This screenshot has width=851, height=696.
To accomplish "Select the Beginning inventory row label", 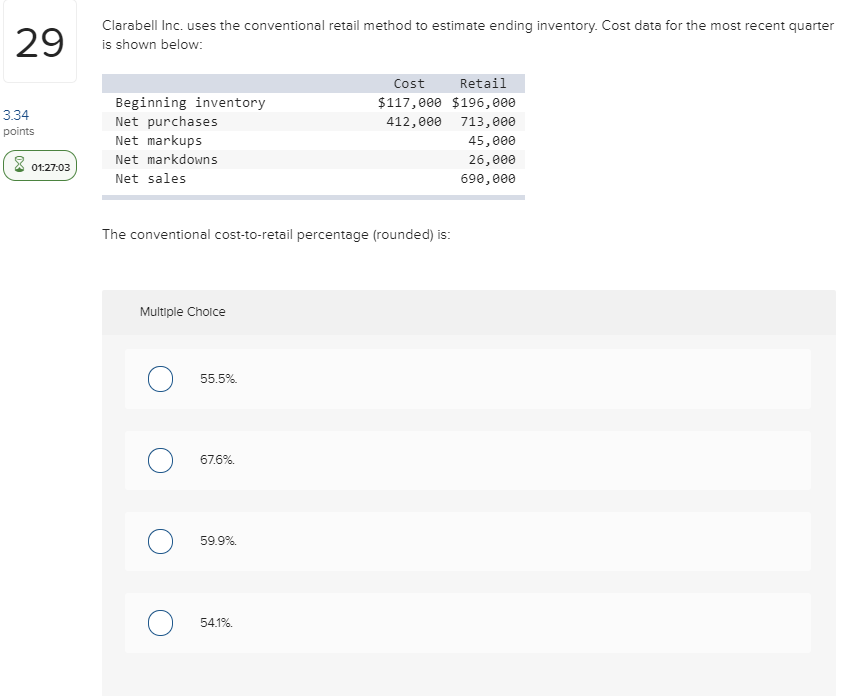I will 190,103.
